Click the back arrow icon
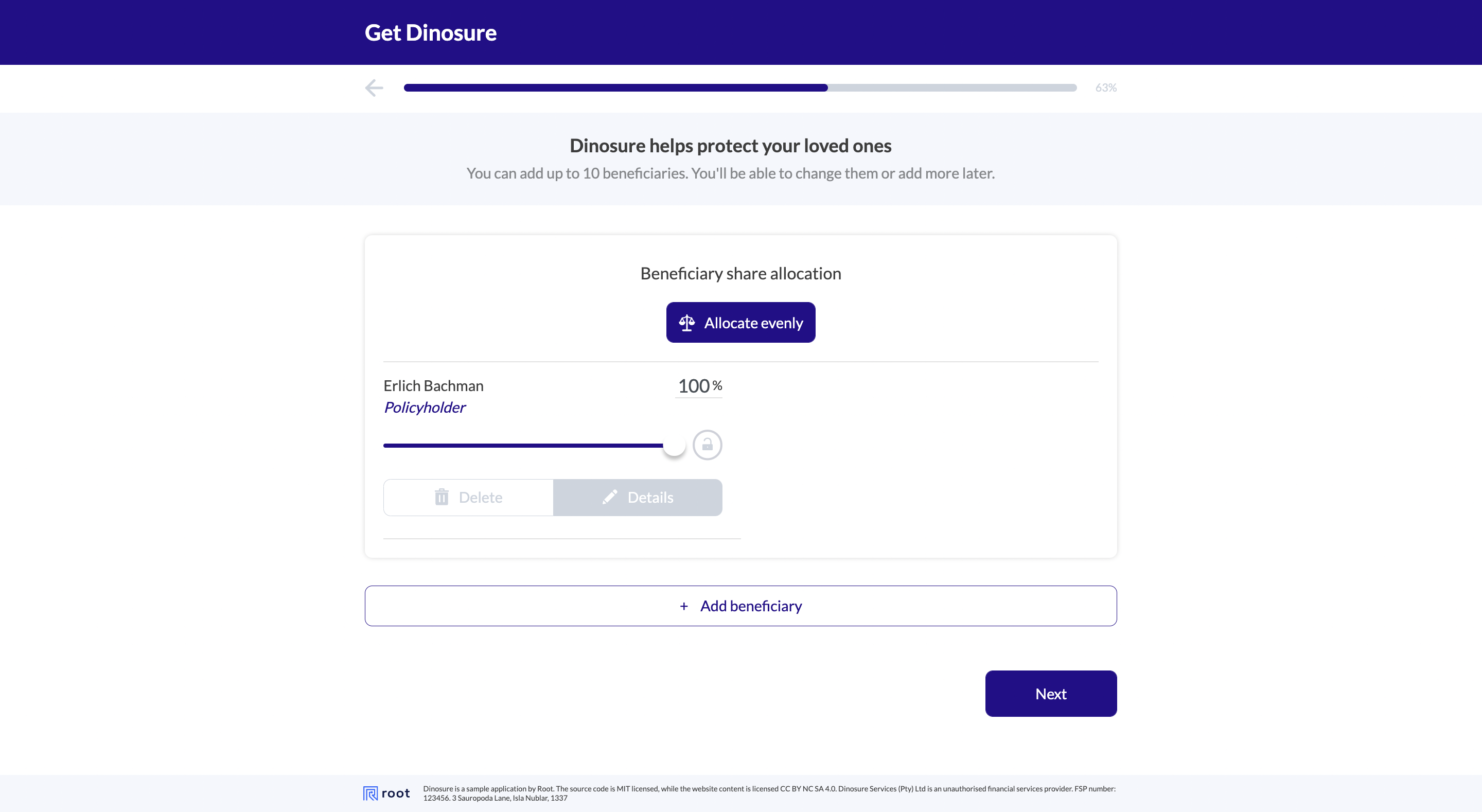Image resolution: width=1482 pixels, height=812 pixels. pos(374,87)
